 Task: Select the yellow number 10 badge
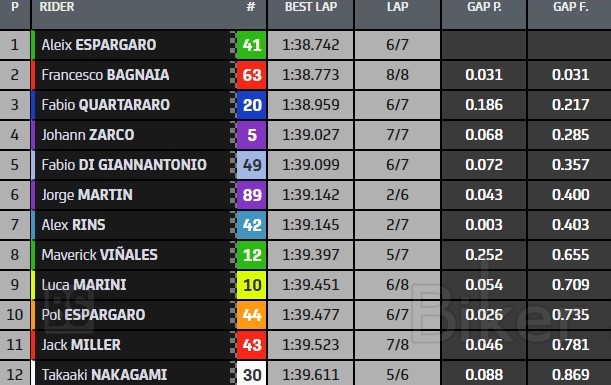(x=251, y=285)
